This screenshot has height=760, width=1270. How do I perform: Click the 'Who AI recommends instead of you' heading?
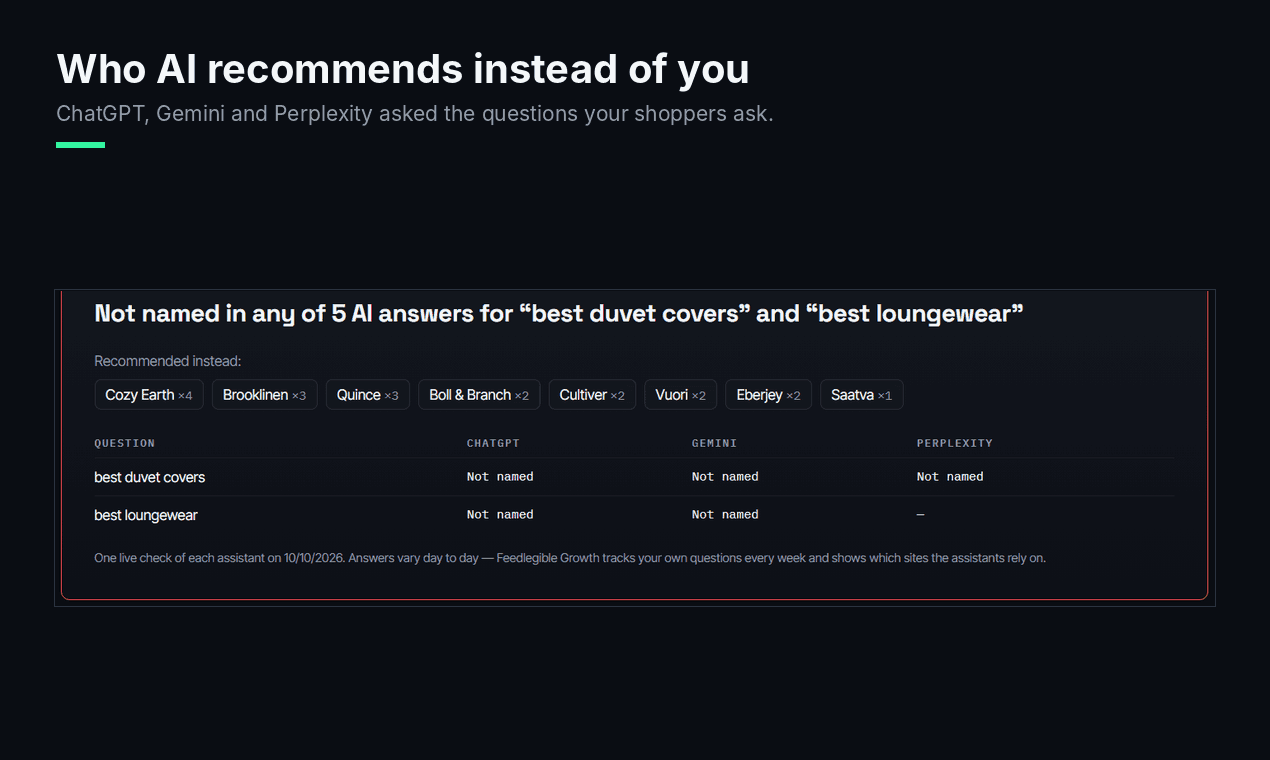tap(403, 69)
